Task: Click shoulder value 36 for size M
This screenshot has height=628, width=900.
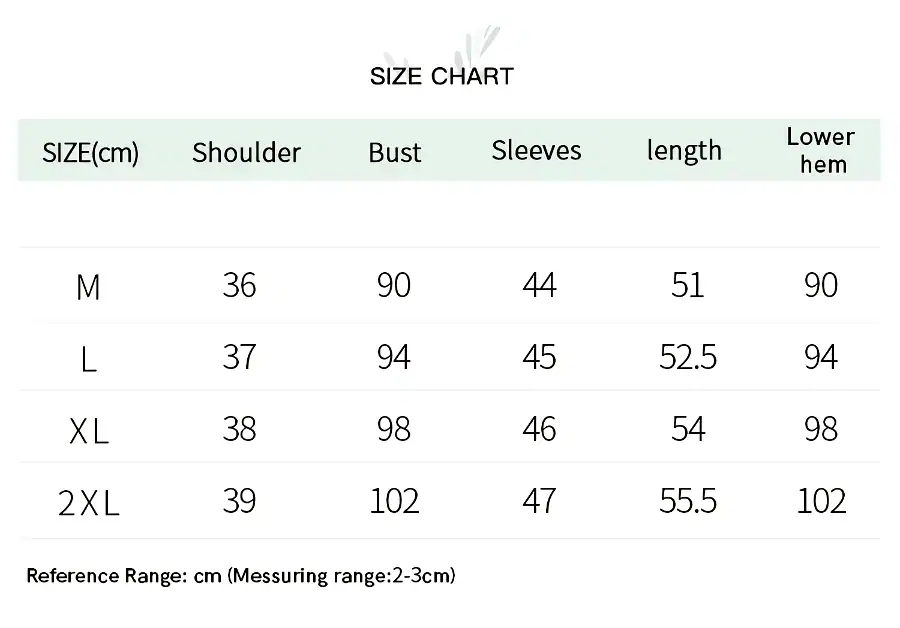Action: tap(239, 286)
